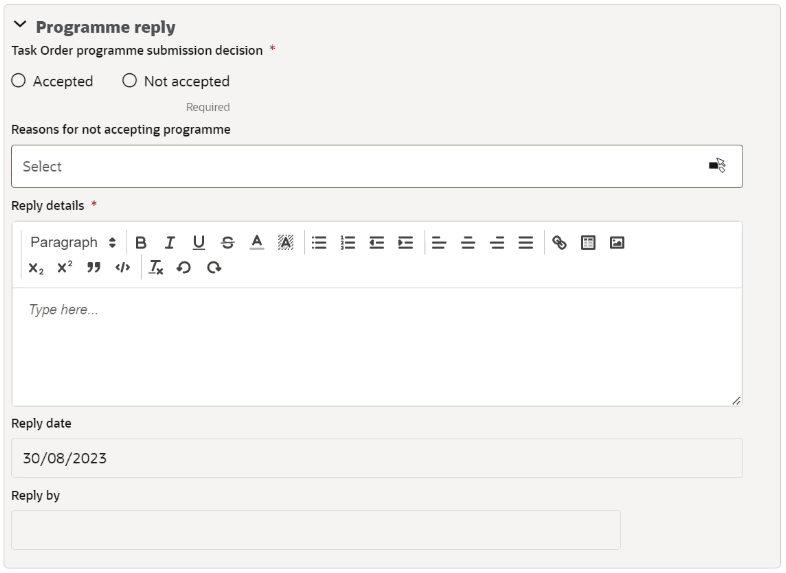Insert a bulleted list

pos(319,243)
